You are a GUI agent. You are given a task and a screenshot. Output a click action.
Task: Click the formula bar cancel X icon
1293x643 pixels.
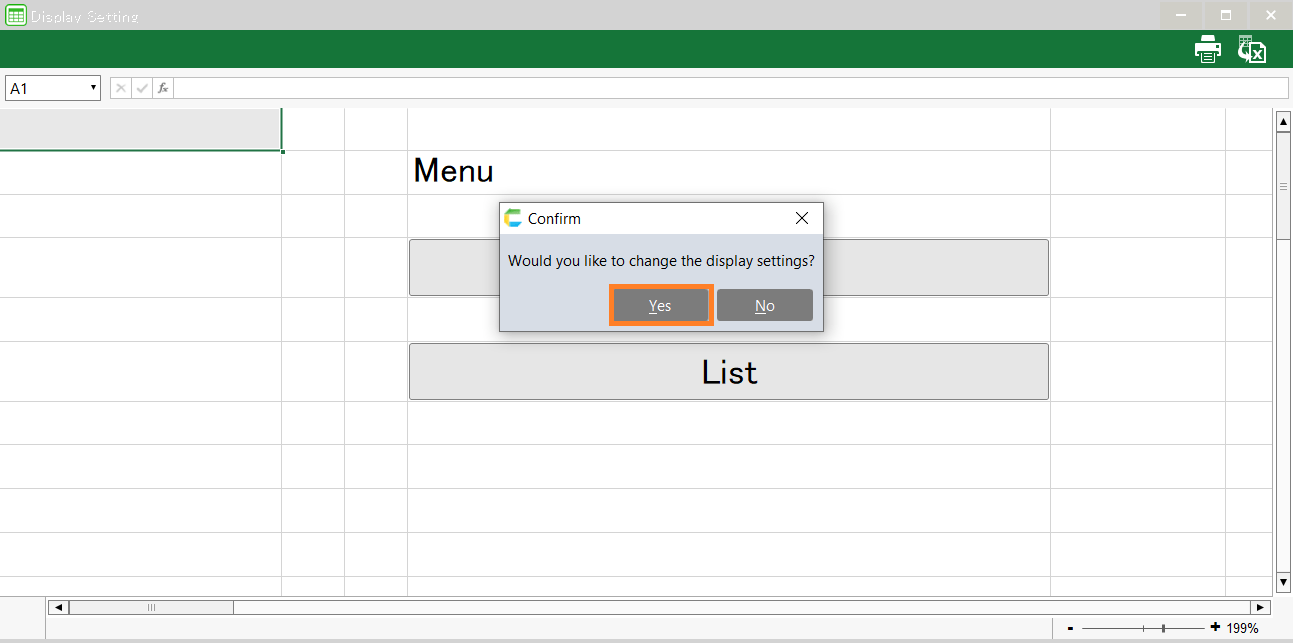(x=121, y=88)
